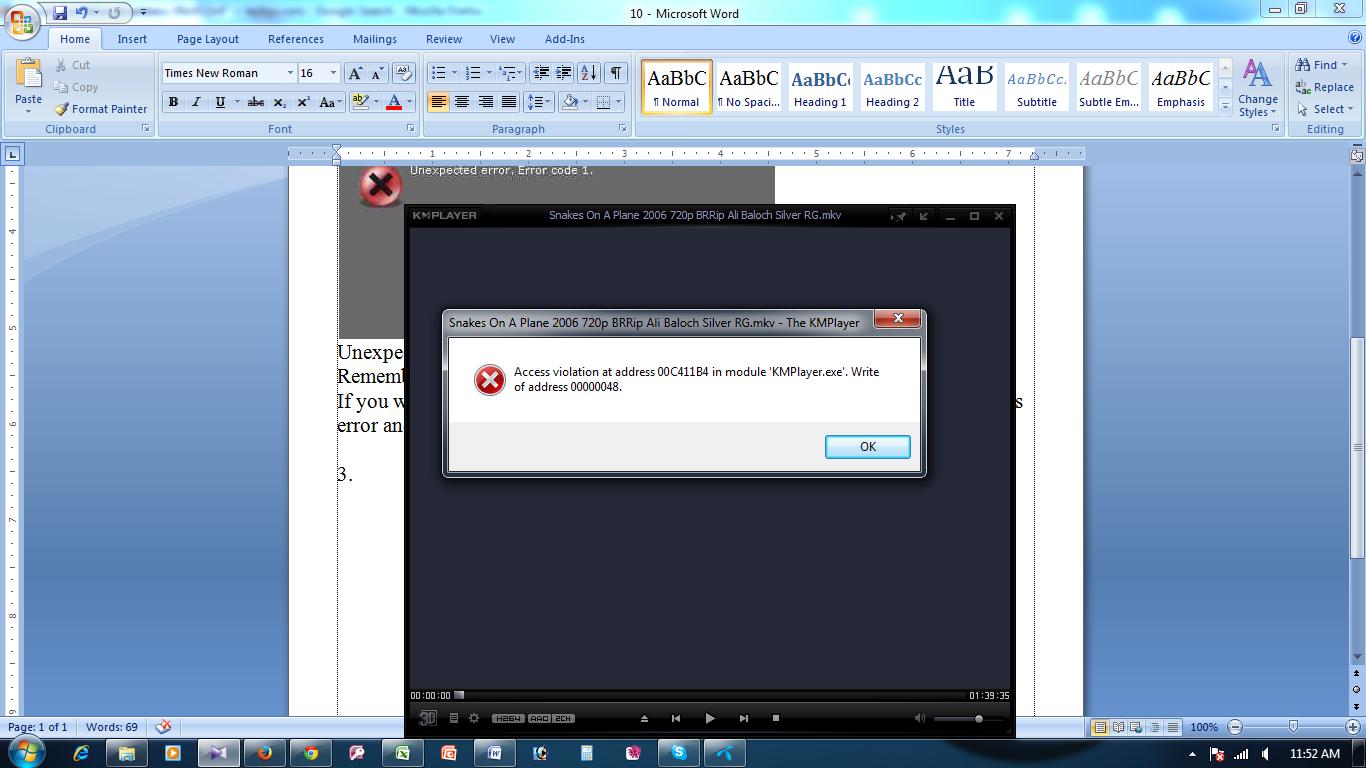Screen dimensions: 1366x768
Task: Toggle Show/Hide paragraph marks
Action: (x=616, y=73)
